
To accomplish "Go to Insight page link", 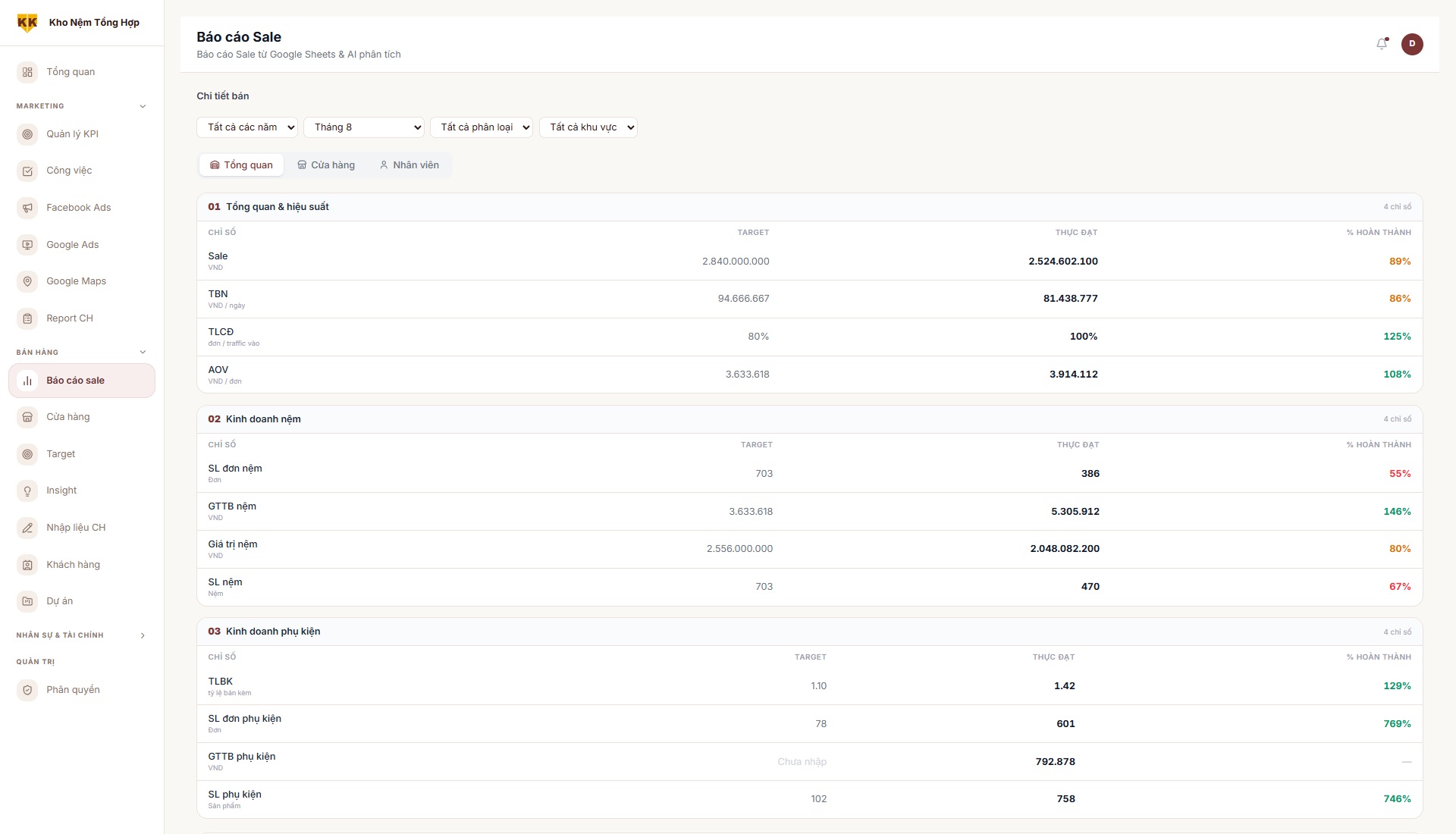I will point(82,491).
